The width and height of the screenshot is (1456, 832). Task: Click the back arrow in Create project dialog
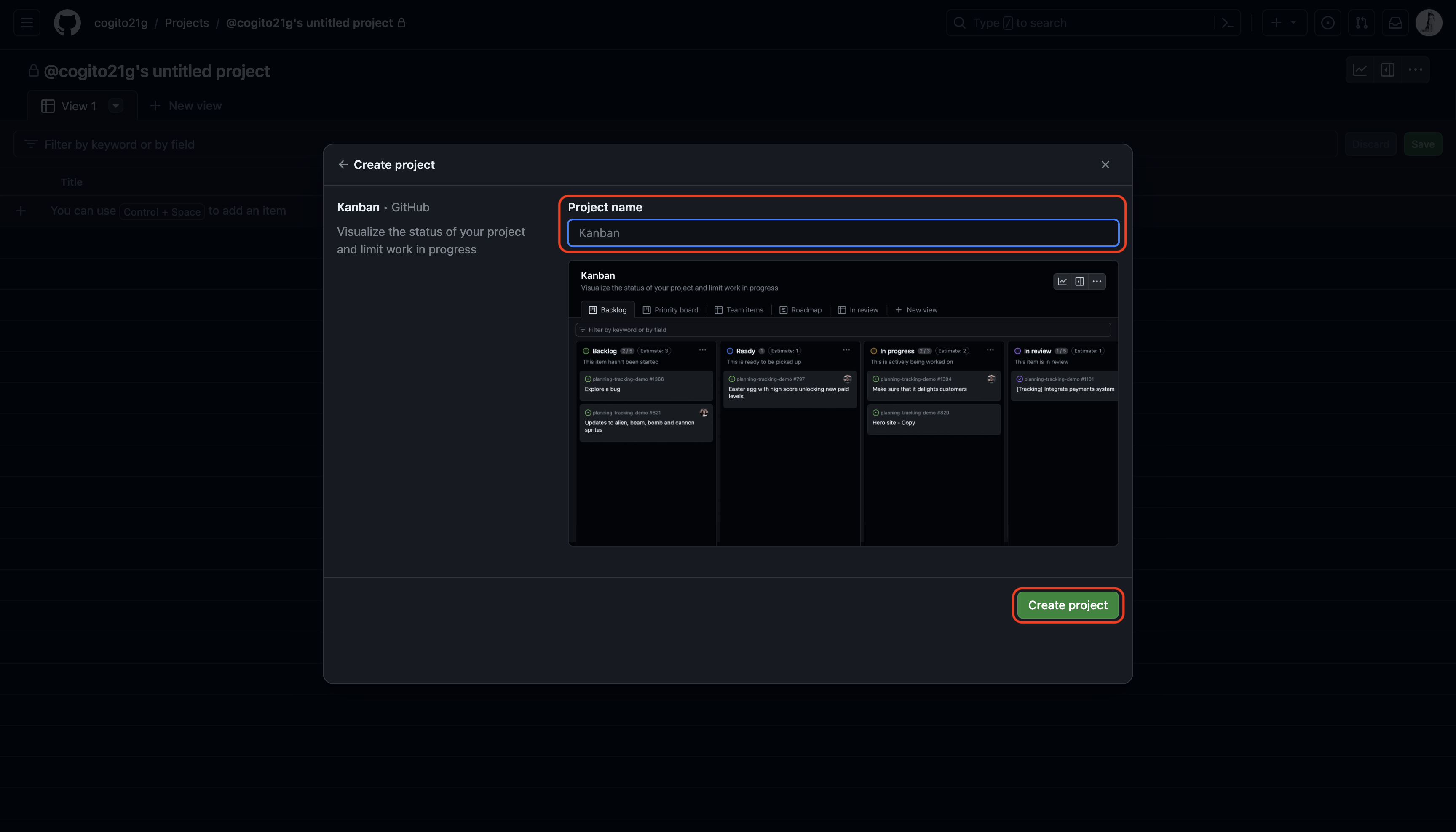pos(343,165)
